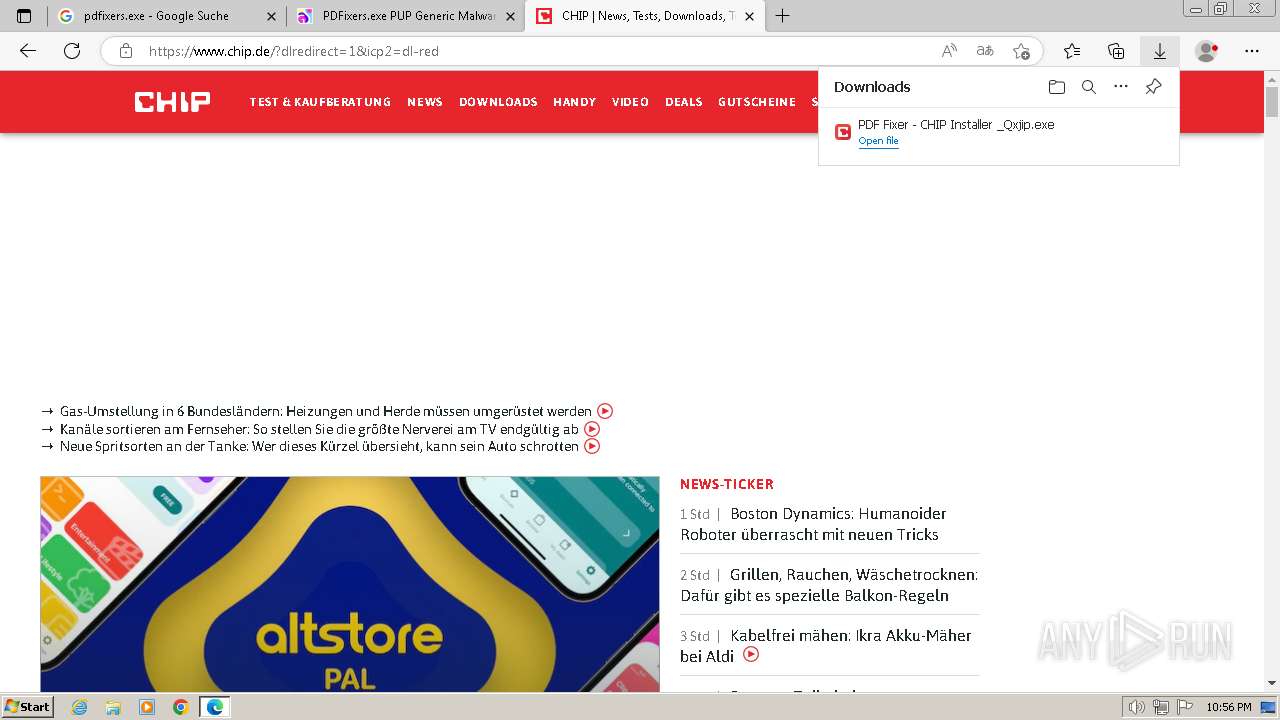Open the Start menu

tap(27, 707)
